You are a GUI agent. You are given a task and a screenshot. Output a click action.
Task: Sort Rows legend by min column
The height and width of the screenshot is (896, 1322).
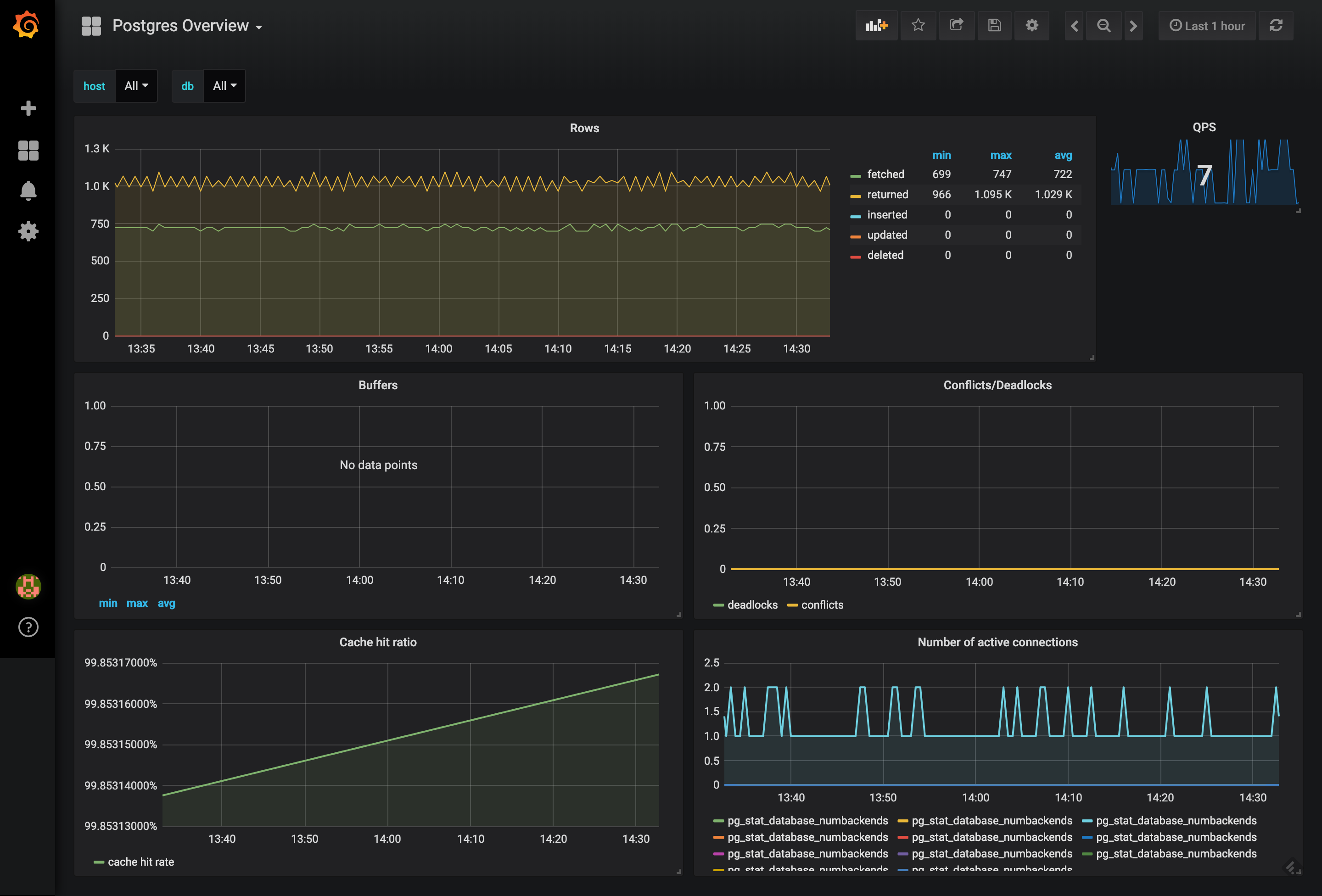(941, 155)
